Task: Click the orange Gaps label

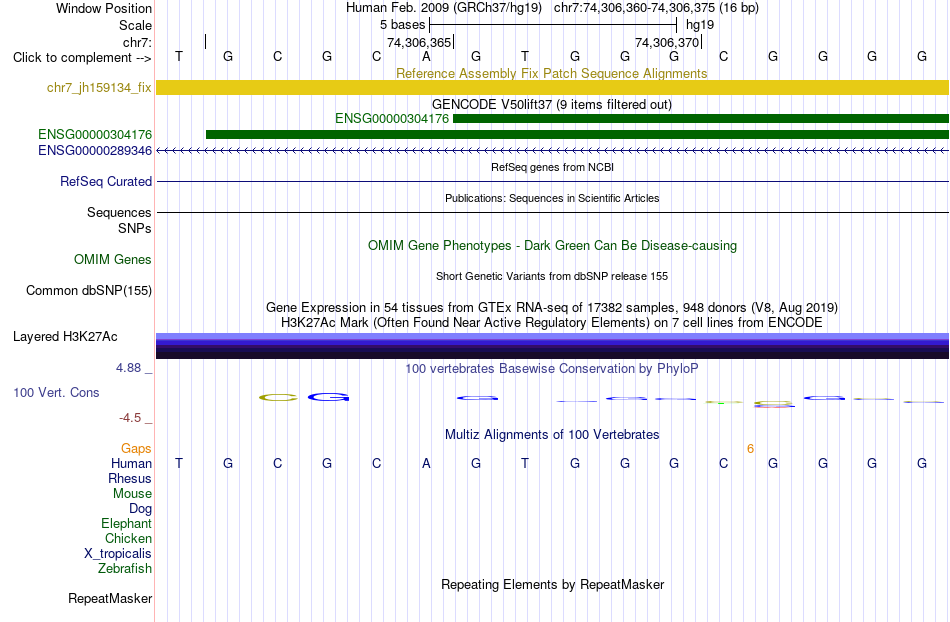Action: [136, 448]
